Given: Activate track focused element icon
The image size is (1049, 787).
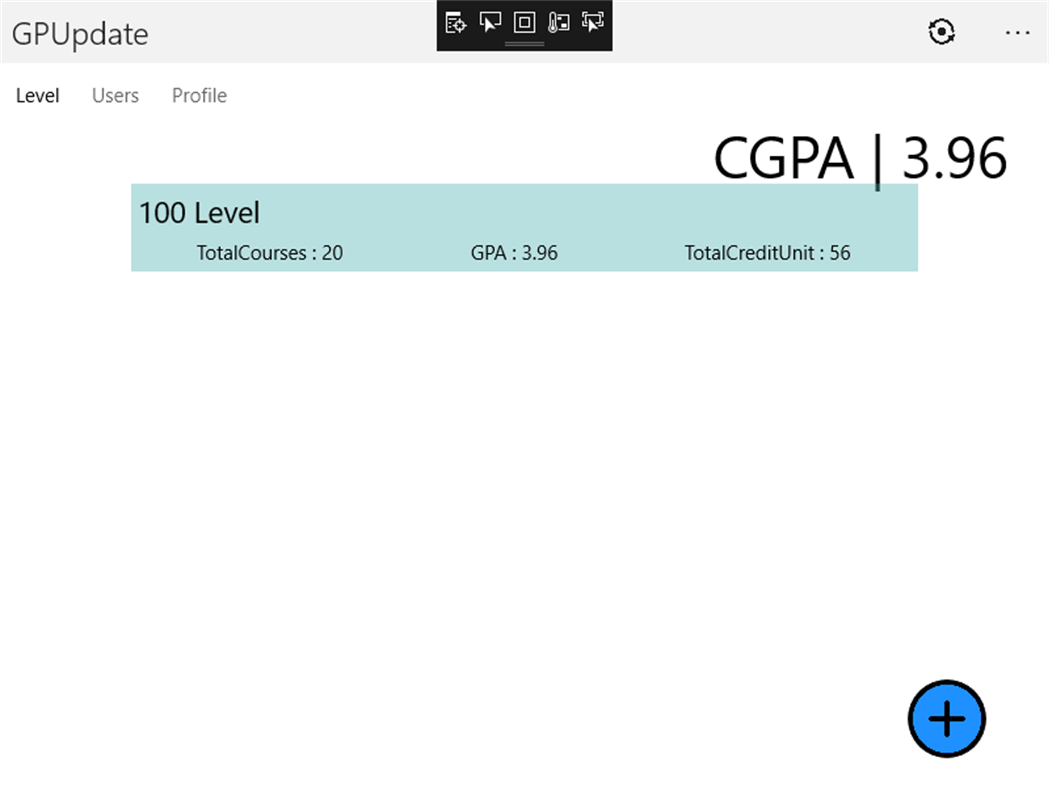Looking at the screenshot, I should (593, 23).
